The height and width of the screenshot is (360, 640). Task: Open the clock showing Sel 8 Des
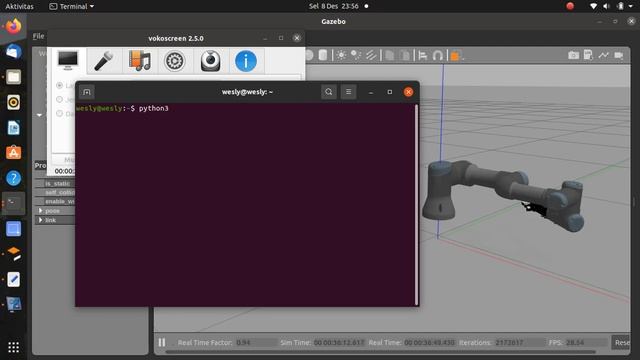point(333,6)
